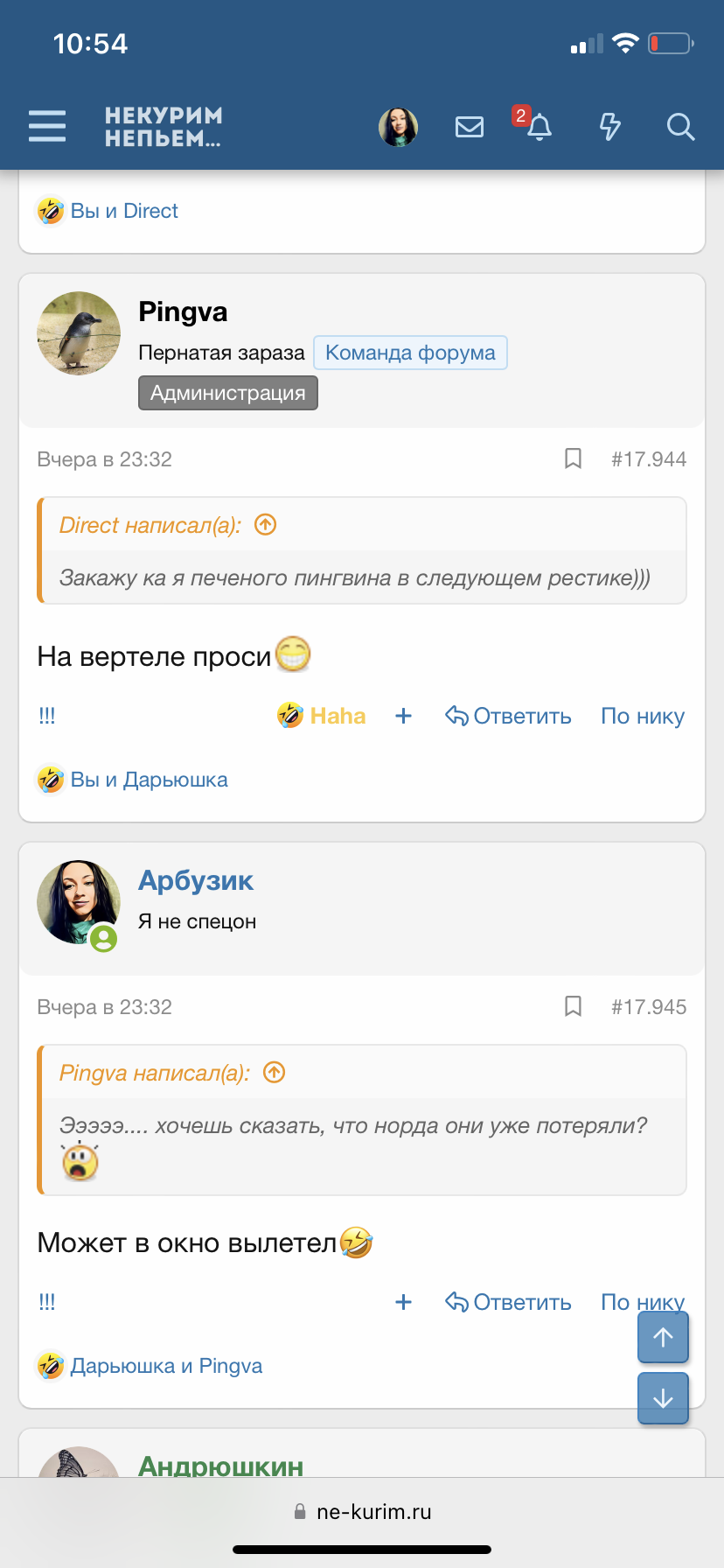
Task: Add a reaction with the plus on Арбузик's post
Action: 403,1302
